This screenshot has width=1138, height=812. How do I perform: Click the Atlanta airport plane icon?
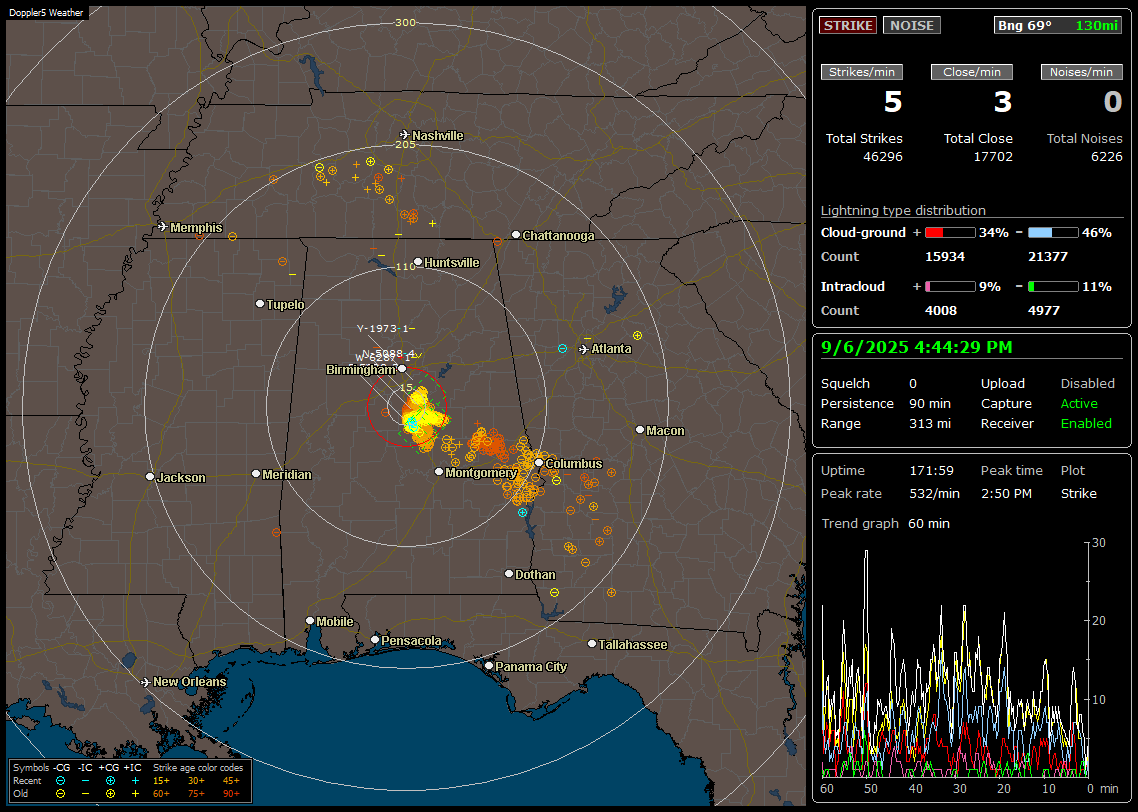pyautogui.click(x=584, y=349)
